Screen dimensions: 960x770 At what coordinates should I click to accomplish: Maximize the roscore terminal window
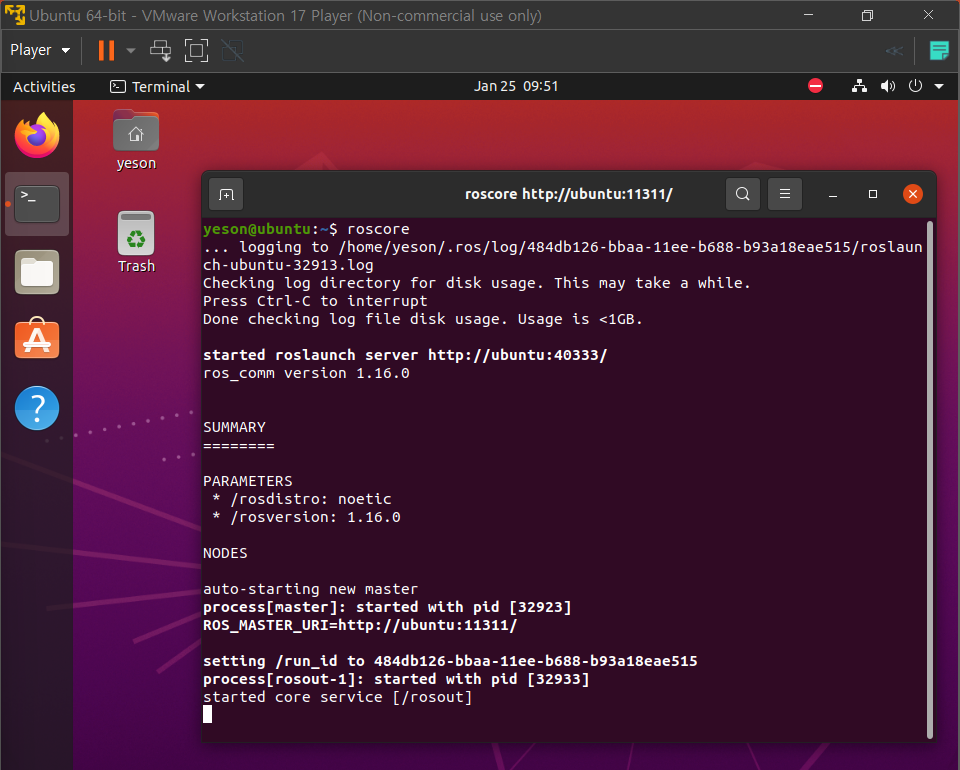[x=873, y=194]
